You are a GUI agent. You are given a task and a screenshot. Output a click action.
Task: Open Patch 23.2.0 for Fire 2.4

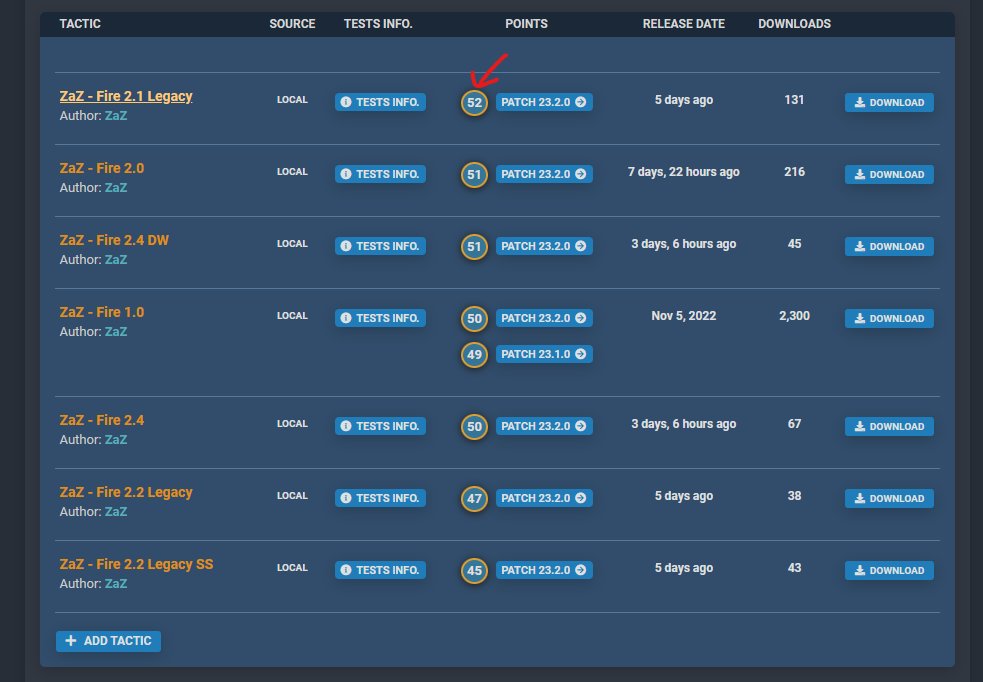(544, 426)
